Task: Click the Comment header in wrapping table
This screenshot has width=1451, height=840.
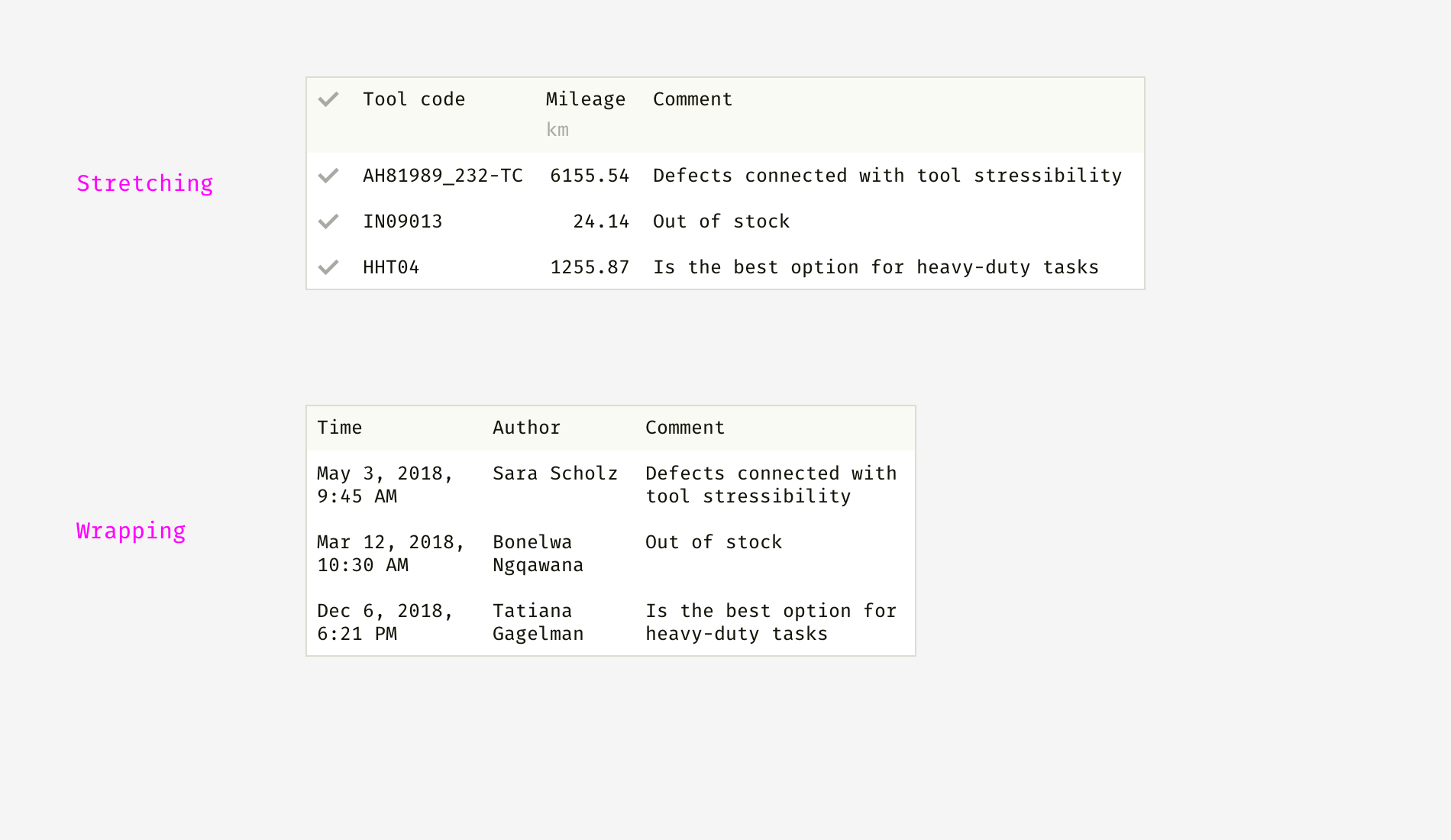Action: tap(685, 428)
